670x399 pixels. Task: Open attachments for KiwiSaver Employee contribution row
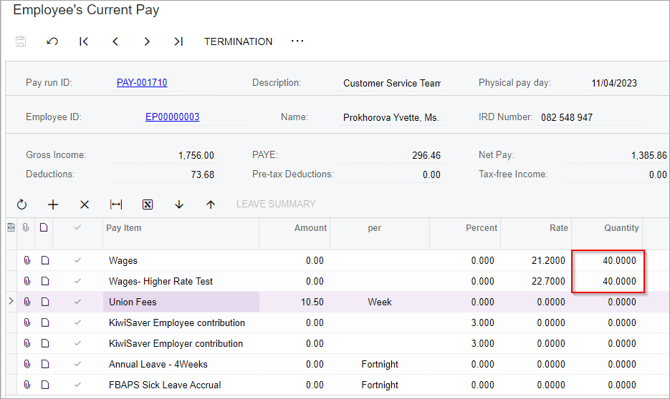point(27,323)
